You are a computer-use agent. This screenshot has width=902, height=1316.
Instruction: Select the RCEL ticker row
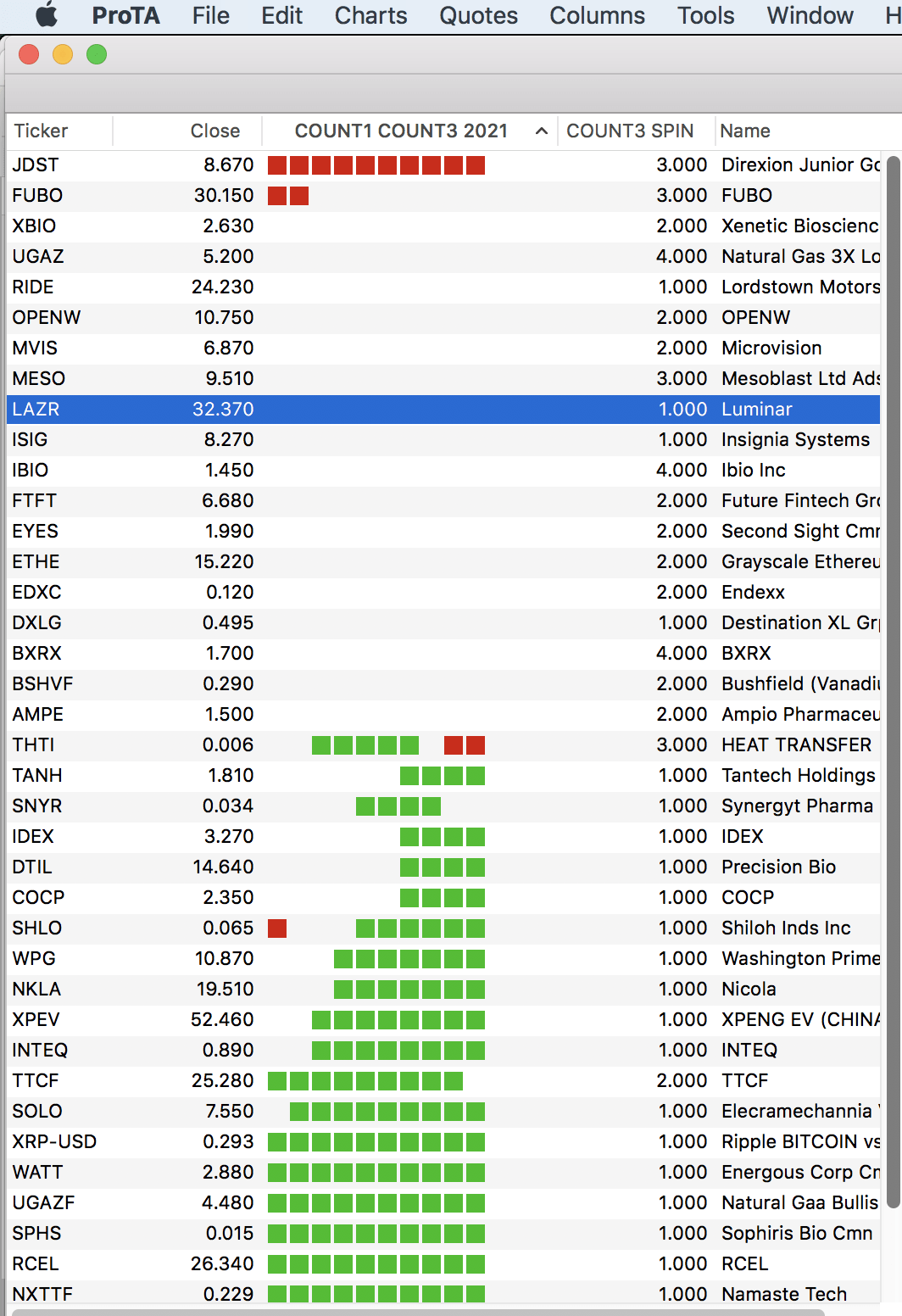(x=443, y=1263)
